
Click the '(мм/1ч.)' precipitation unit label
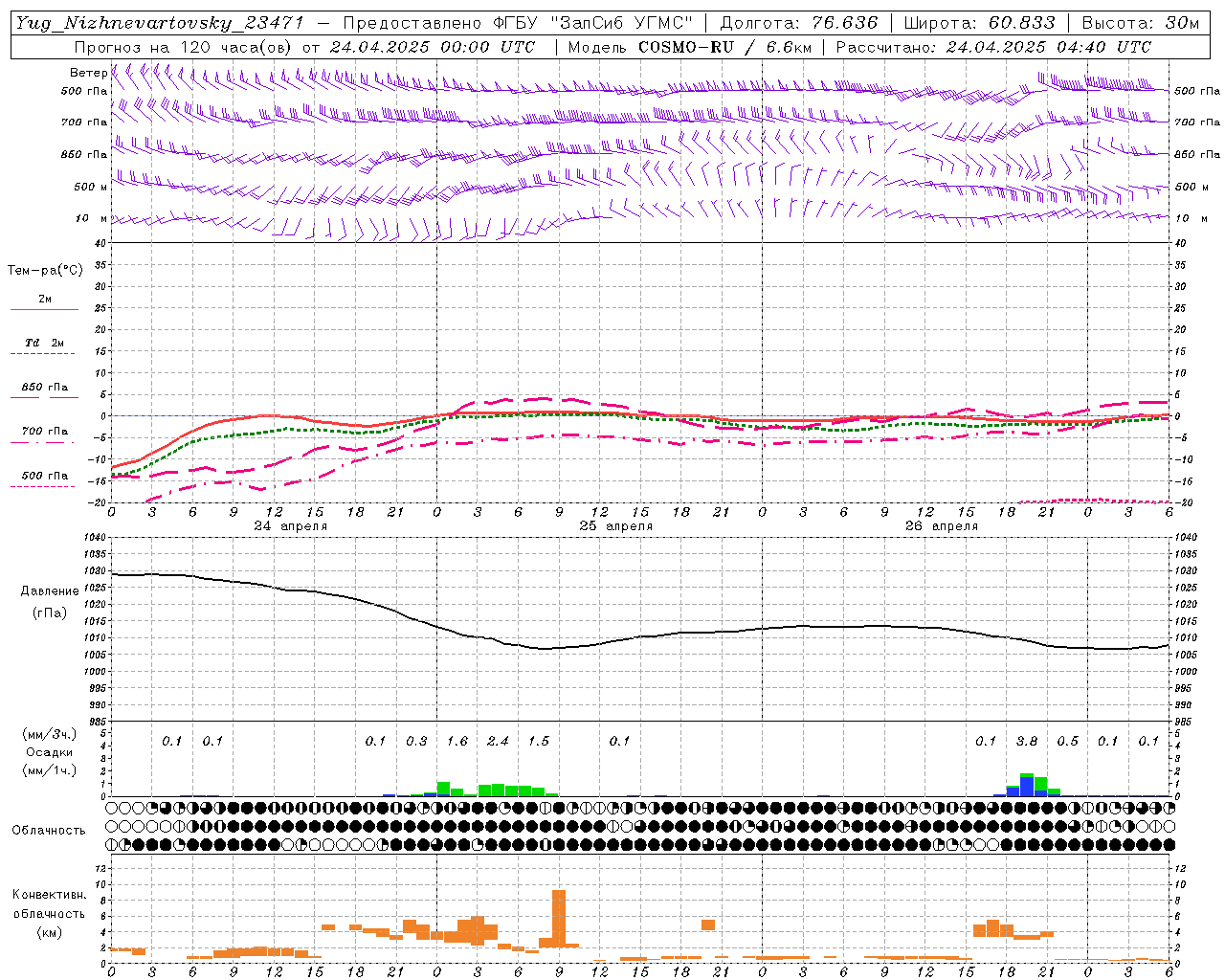click(x=50, y=770)
